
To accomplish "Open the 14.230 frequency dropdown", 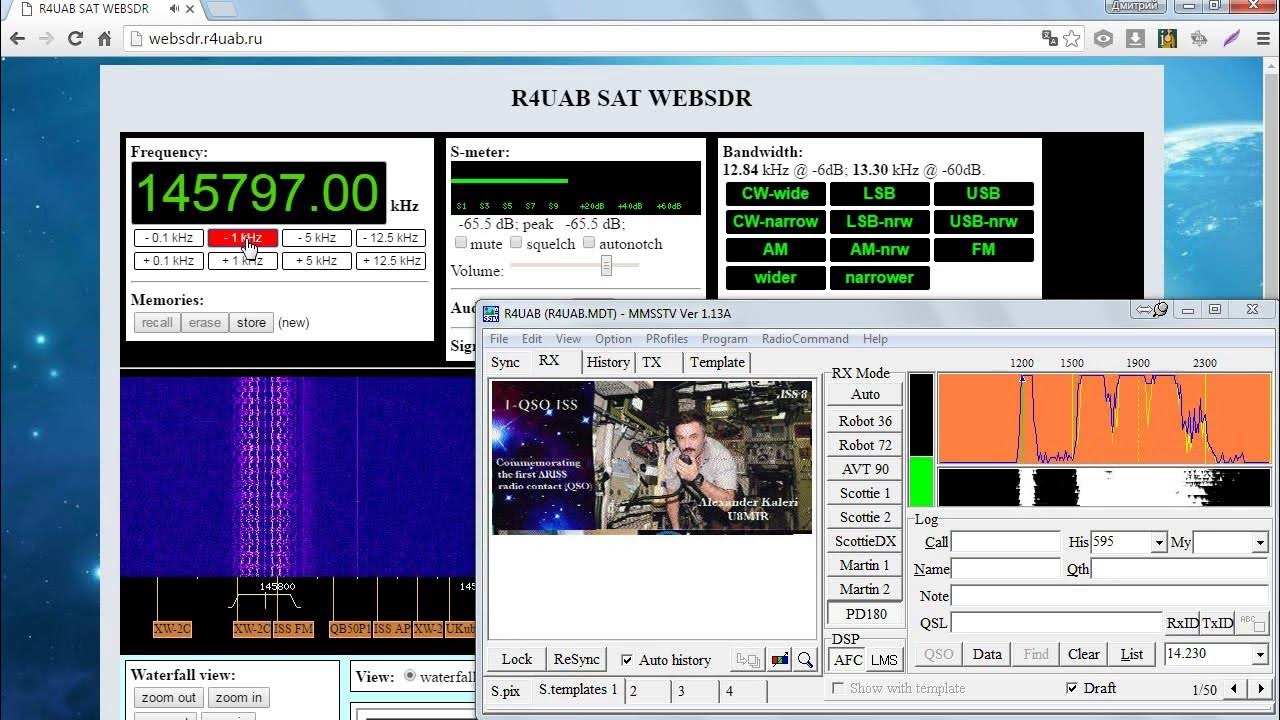I will tap(1259, 654).
